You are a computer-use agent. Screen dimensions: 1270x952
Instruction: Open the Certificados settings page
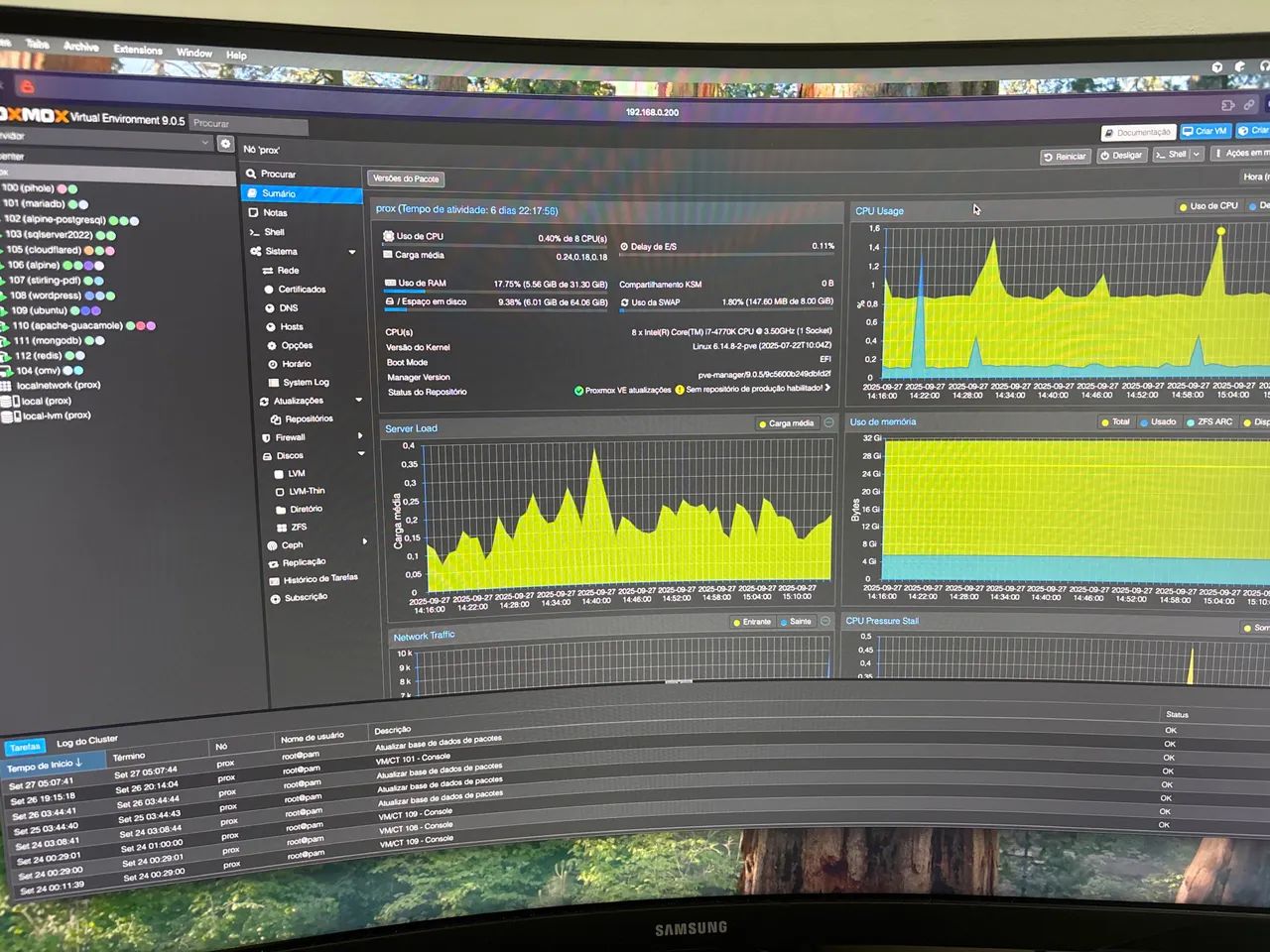[302, 290]
